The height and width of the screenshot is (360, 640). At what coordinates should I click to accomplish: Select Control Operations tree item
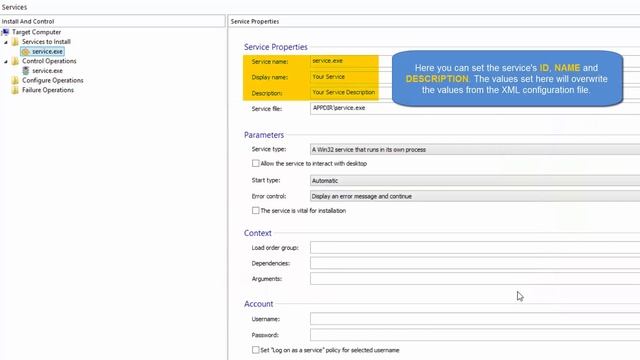(x=49, y=61)
